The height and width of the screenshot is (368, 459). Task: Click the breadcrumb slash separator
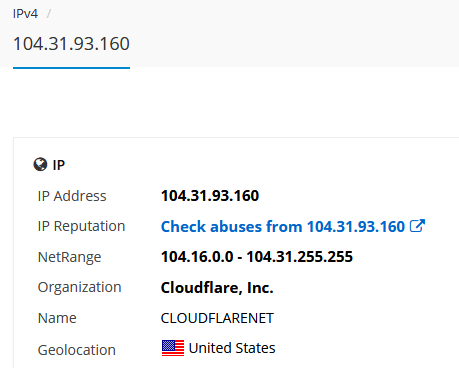pyautogui.click(x=49, y=14)
